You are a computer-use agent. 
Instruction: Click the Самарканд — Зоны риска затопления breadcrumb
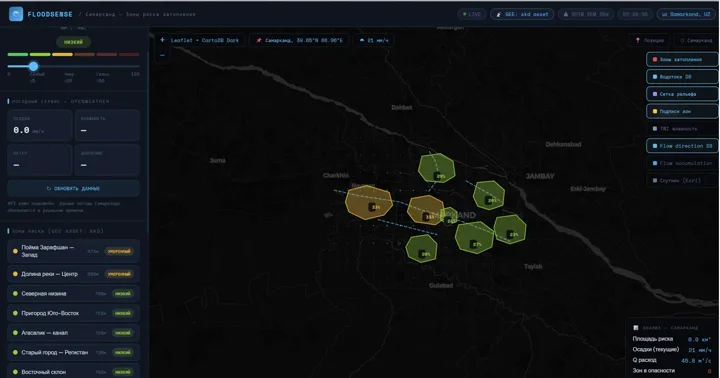pyautogui.click(x=141, y=14)
